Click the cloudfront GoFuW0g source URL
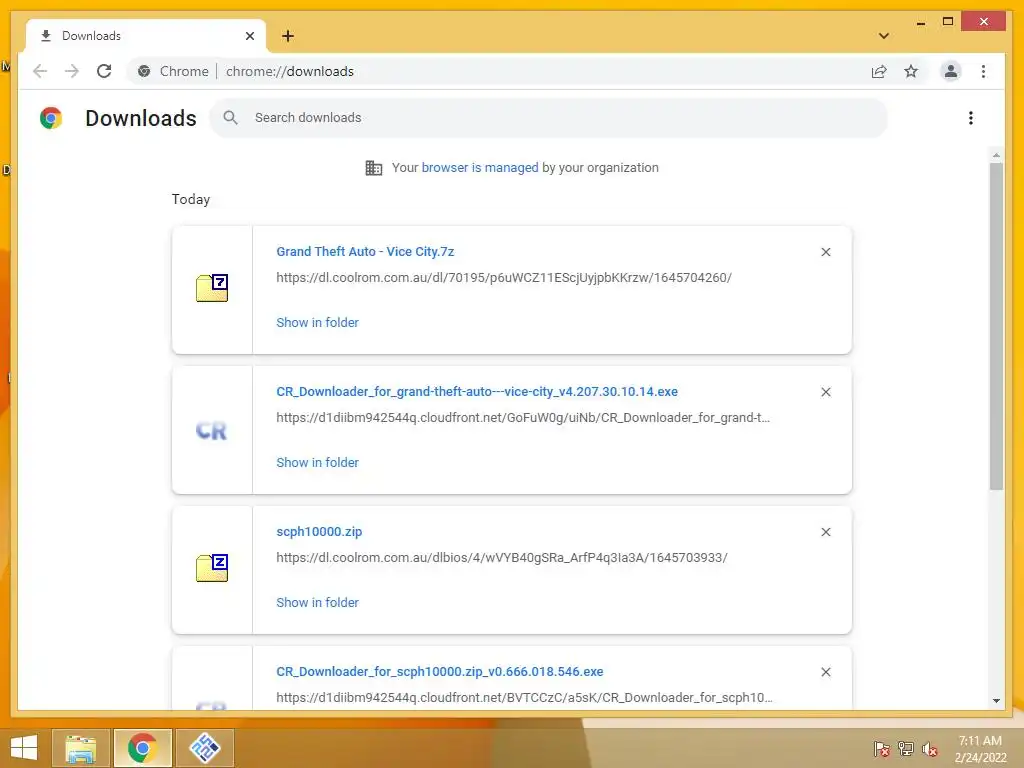This screenshot has width=1024, height=768. click(x=523, y=418)
